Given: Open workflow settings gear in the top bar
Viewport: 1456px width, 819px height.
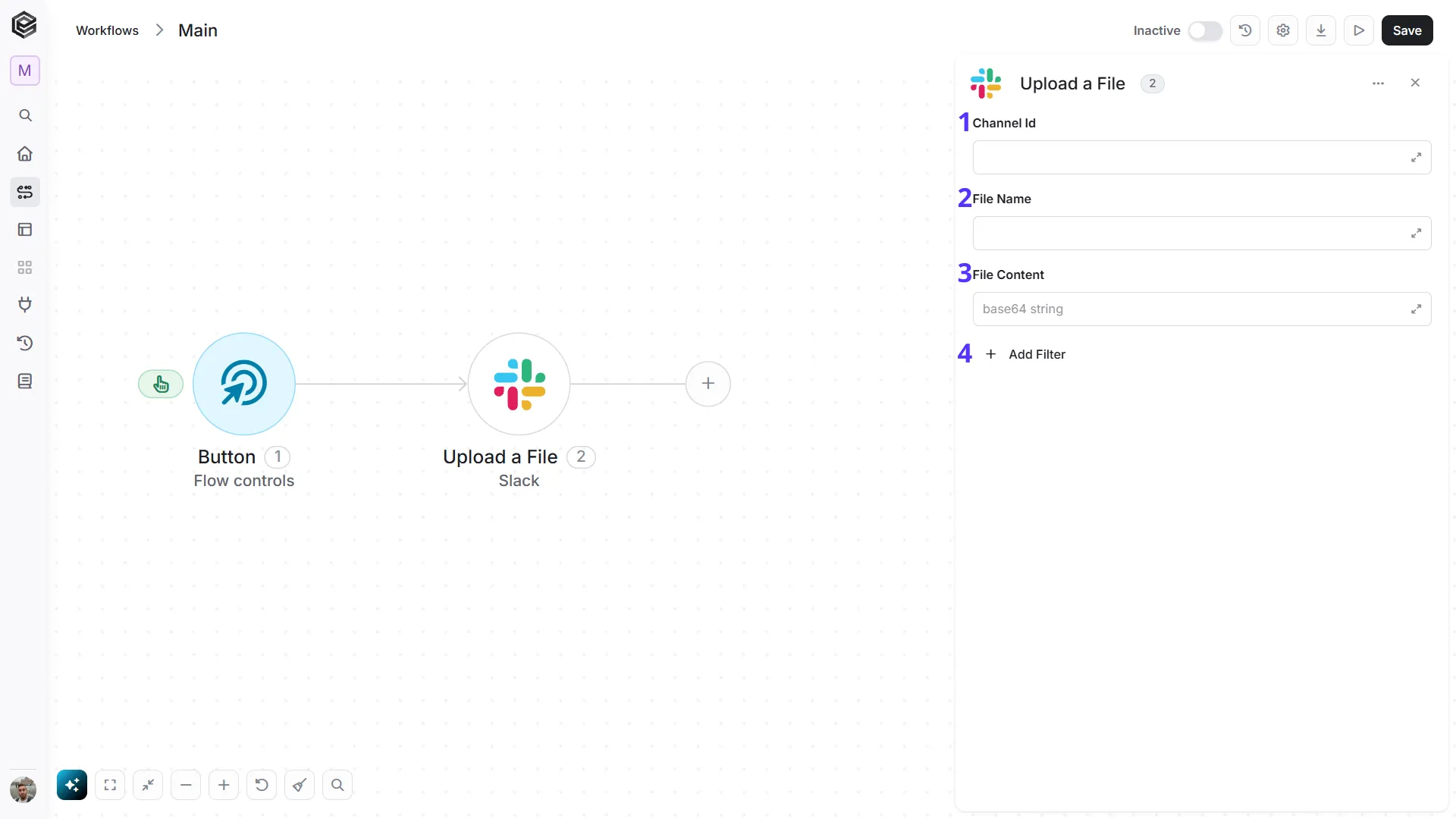Looking at the screenshot, I should (1283, 30).
